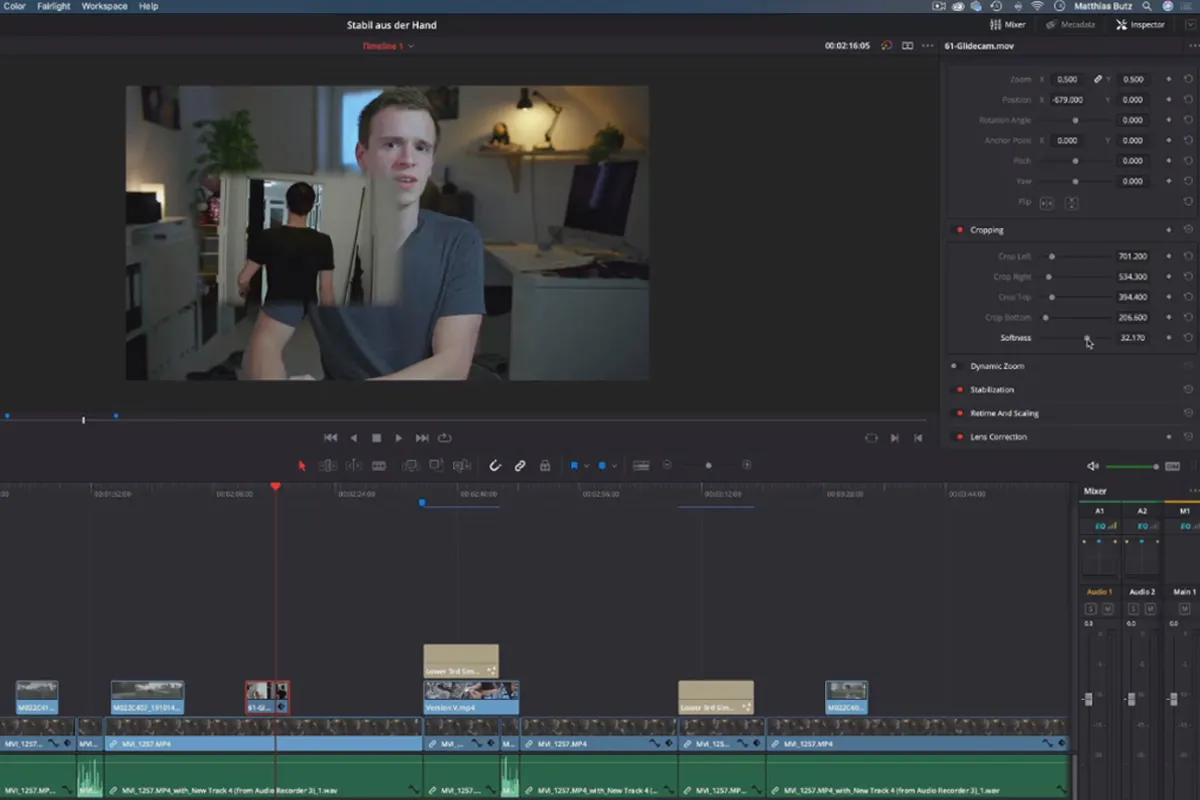
Task: Open the Color menu
Action: pyautogui.click(x=15, y=6)
